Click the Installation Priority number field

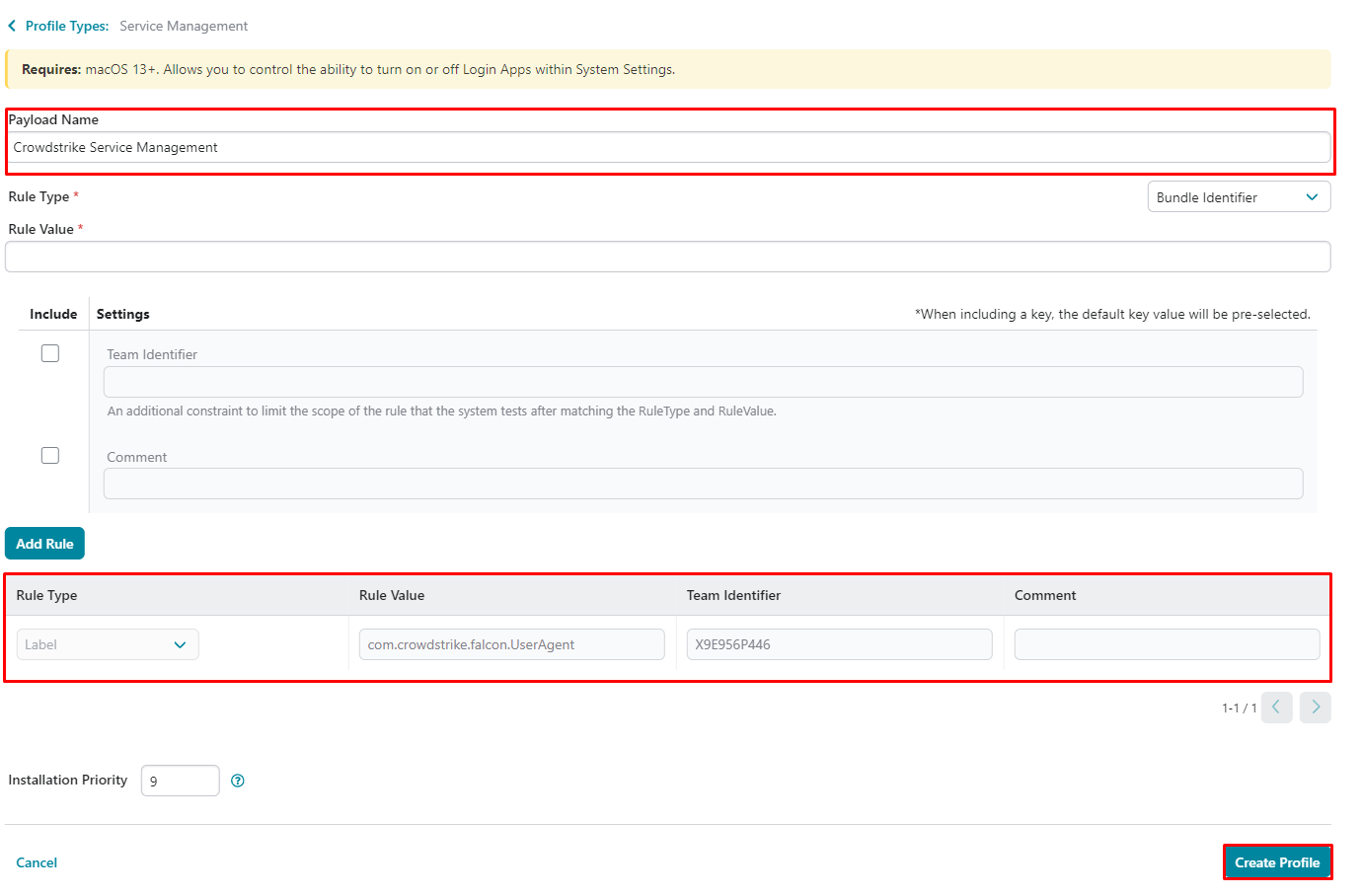(x=181, y=781)
